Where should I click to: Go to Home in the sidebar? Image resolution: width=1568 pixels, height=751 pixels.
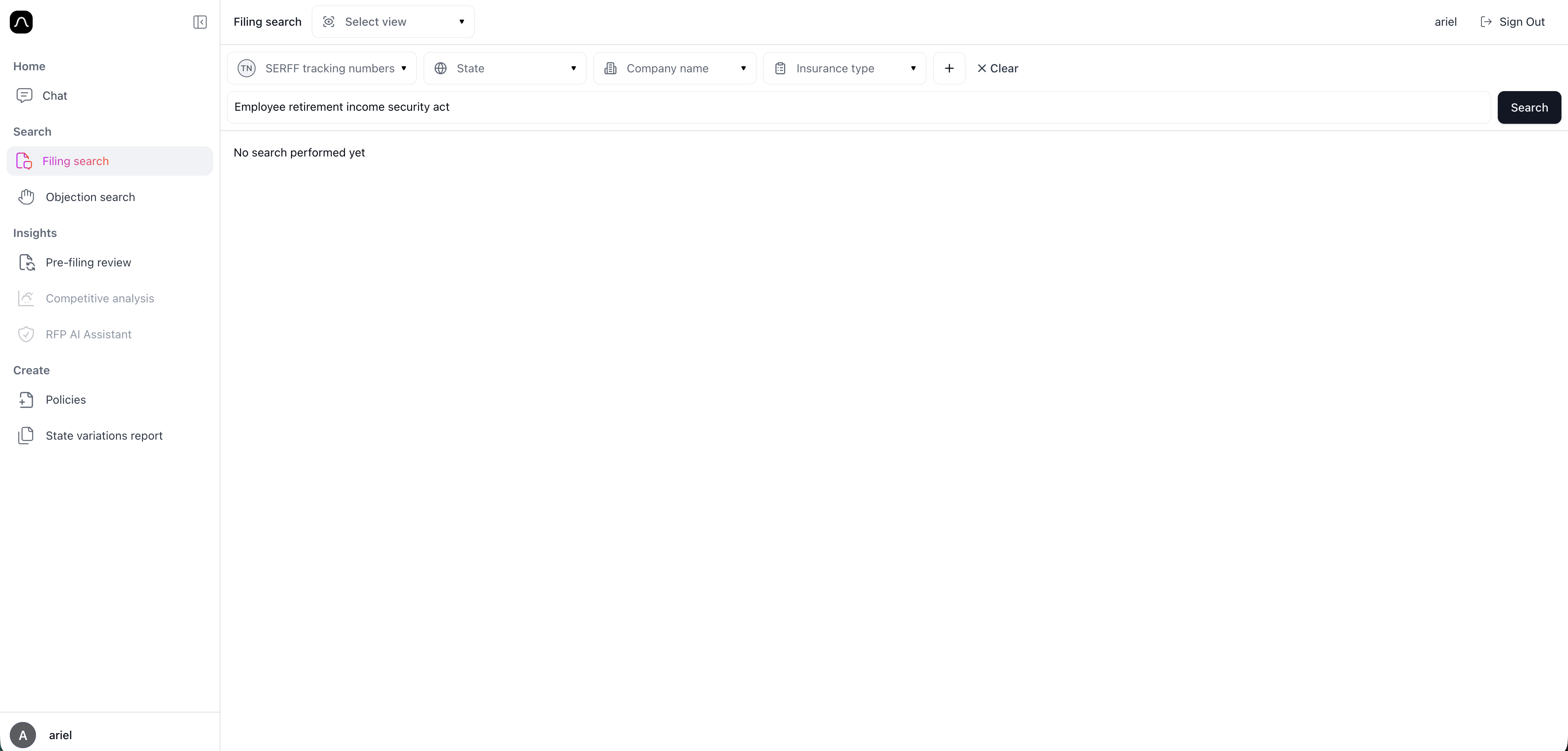[29, 66]
